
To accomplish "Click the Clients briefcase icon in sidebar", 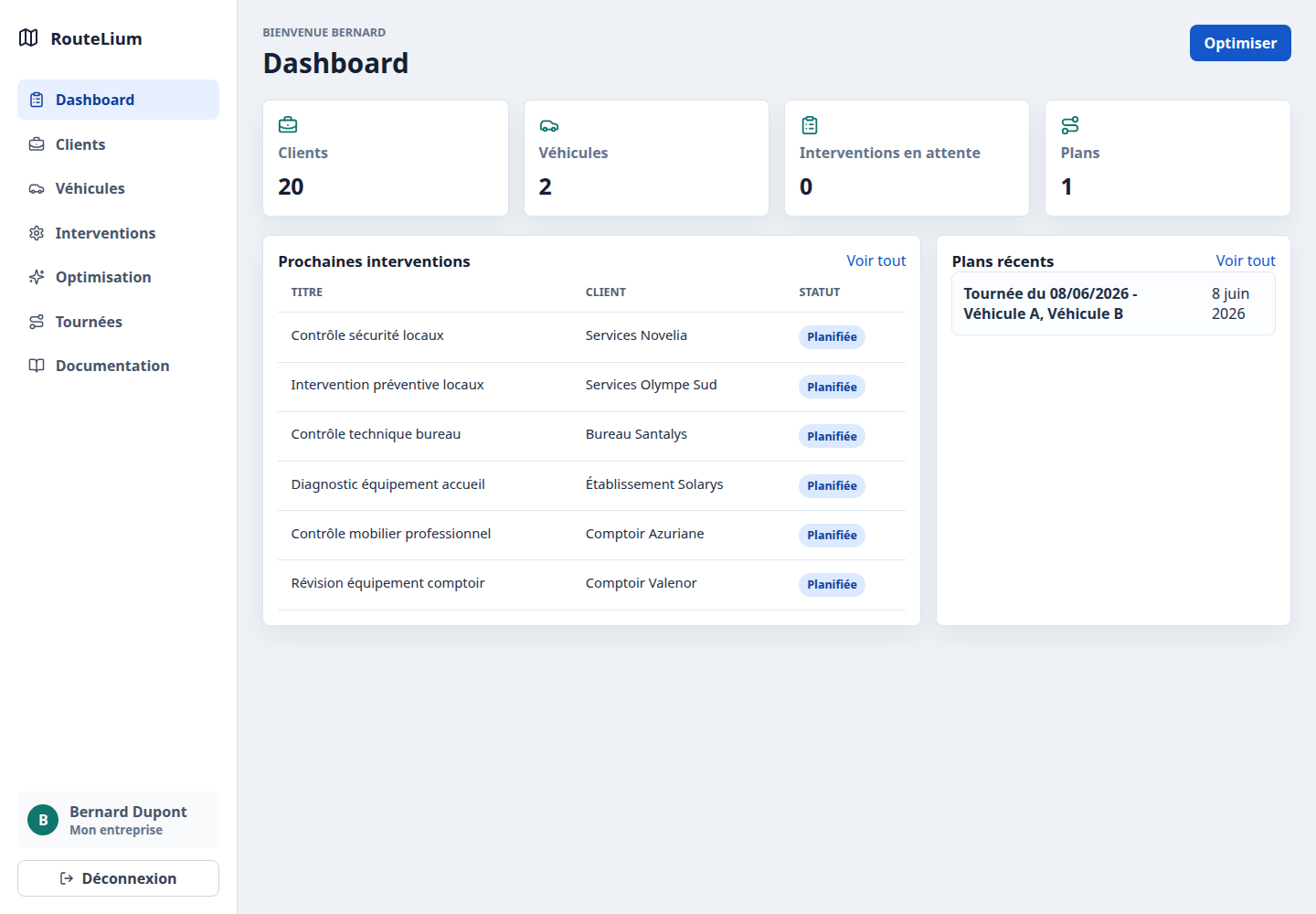I will (x=37, y=144).
